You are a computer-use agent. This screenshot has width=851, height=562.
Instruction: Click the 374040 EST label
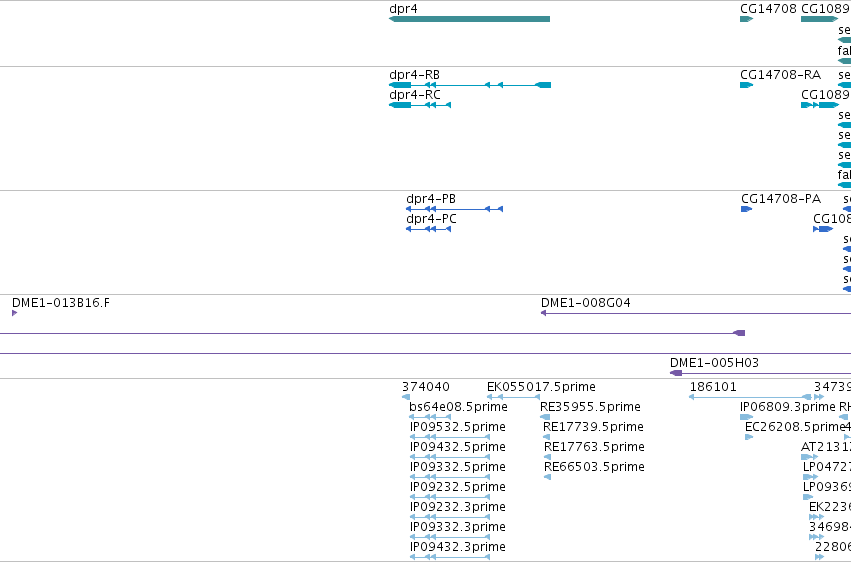426,387
